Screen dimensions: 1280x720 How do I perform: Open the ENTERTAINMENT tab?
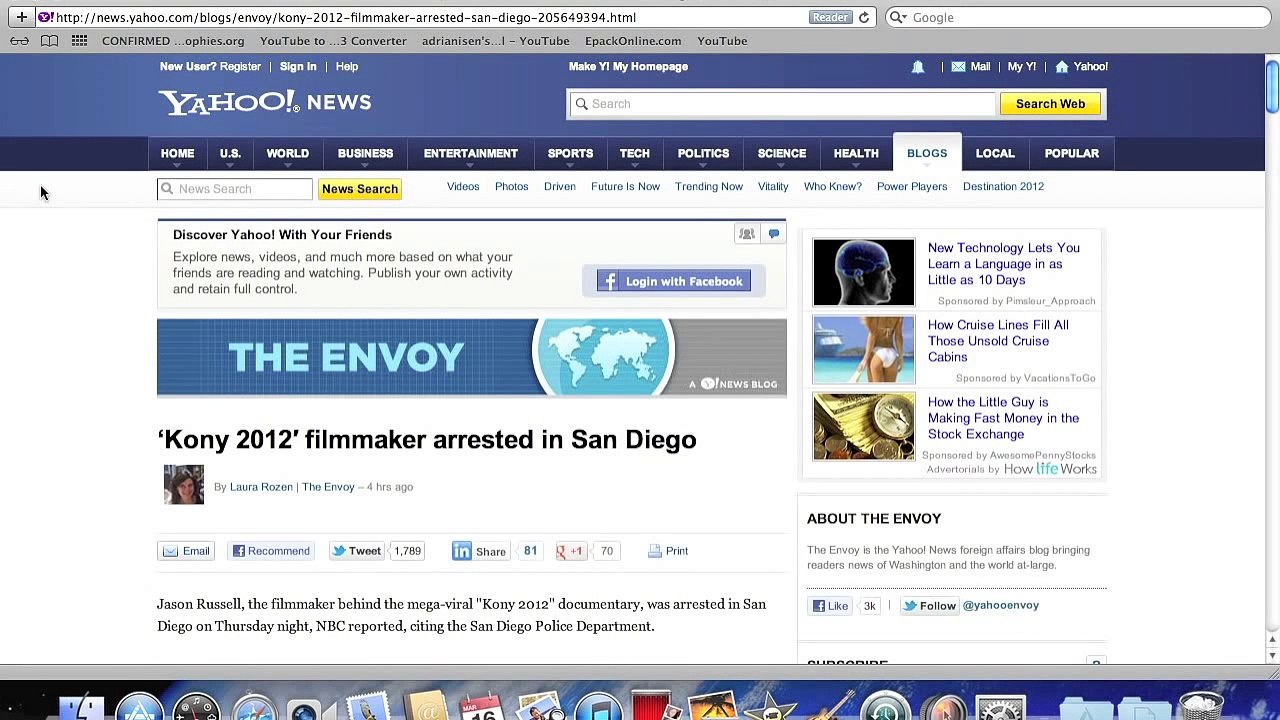(470, 154)
